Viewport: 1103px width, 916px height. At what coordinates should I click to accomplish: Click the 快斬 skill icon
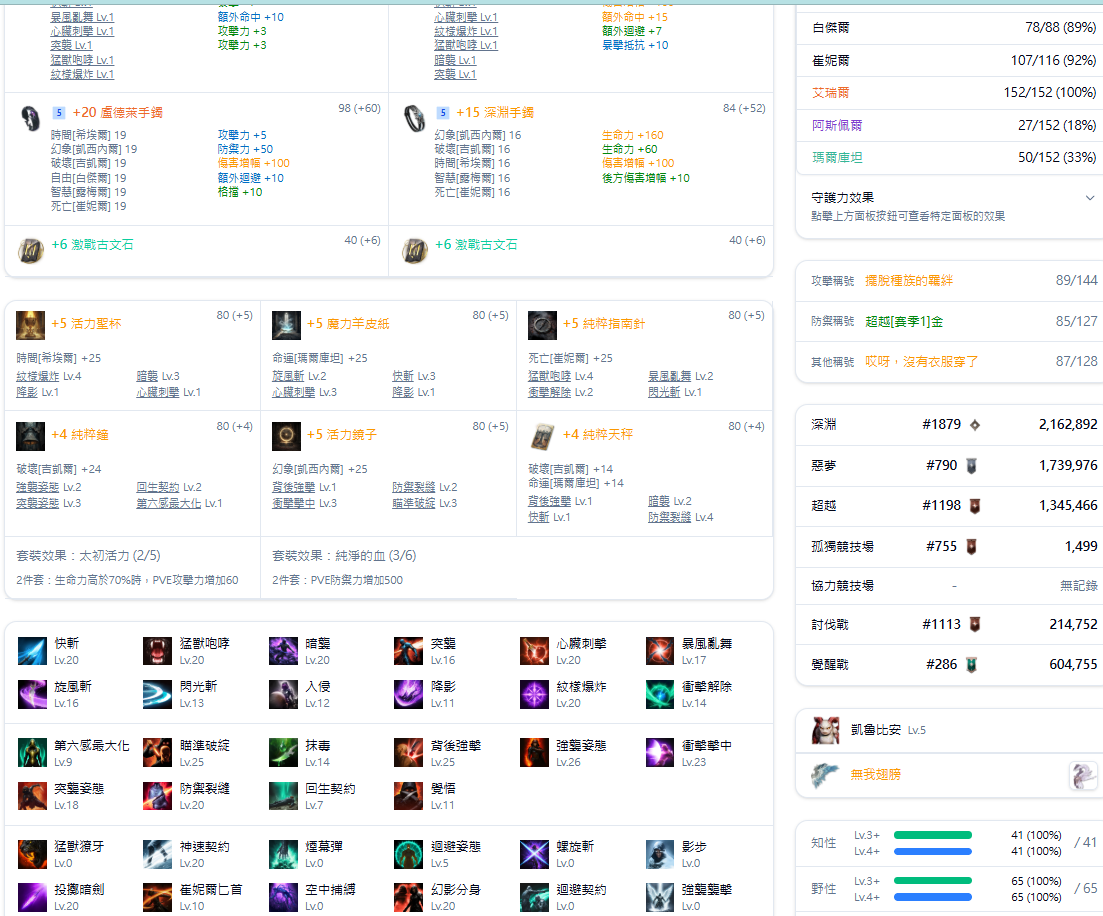pyautogui.click(x=32, y=651)
